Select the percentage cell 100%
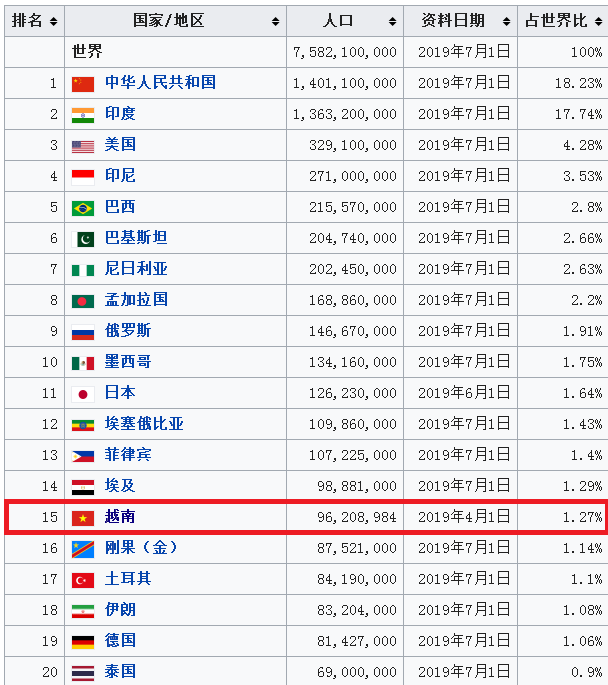 pyautogui.click(x=563, y=52)
